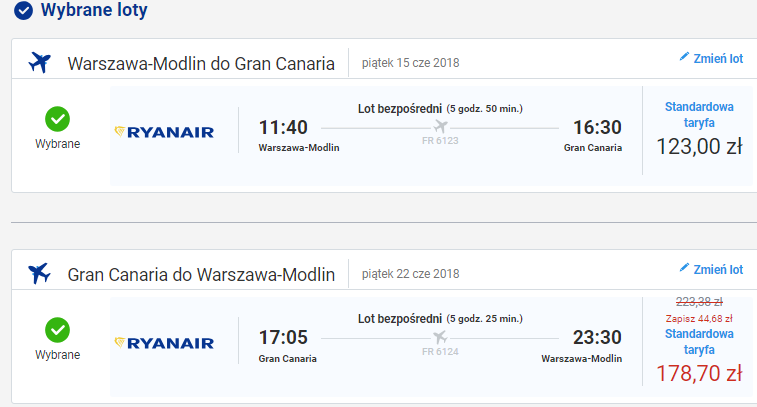The width and height of the screenshot is (757, 407).
Task: Click the airplane icon beside Warszawa-Modlin do Gran Canaria
Action: pyautogui.click(x=39, y=63)
